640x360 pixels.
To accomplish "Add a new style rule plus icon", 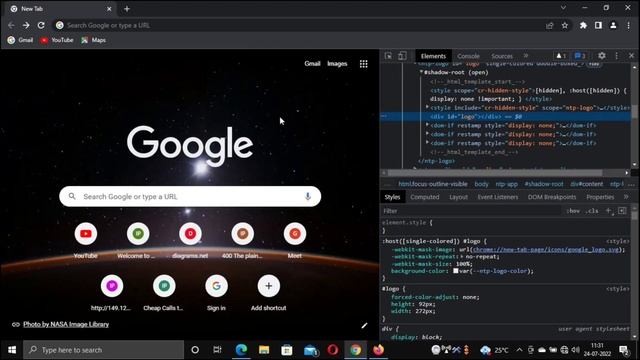I will pos(609,211).
